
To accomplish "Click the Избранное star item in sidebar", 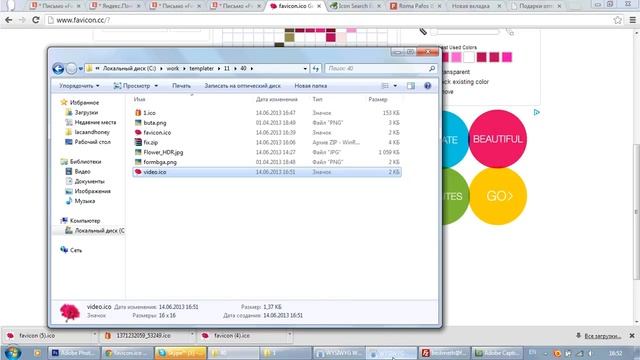I will coord(80,102).
